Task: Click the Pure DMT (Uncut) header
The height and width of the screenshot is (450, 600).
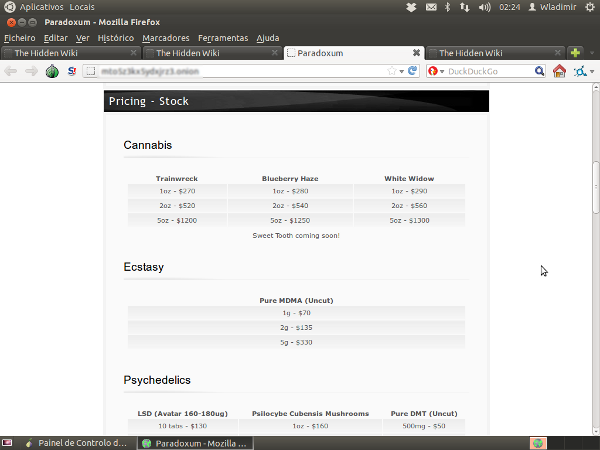Action: tap(424, 413)
